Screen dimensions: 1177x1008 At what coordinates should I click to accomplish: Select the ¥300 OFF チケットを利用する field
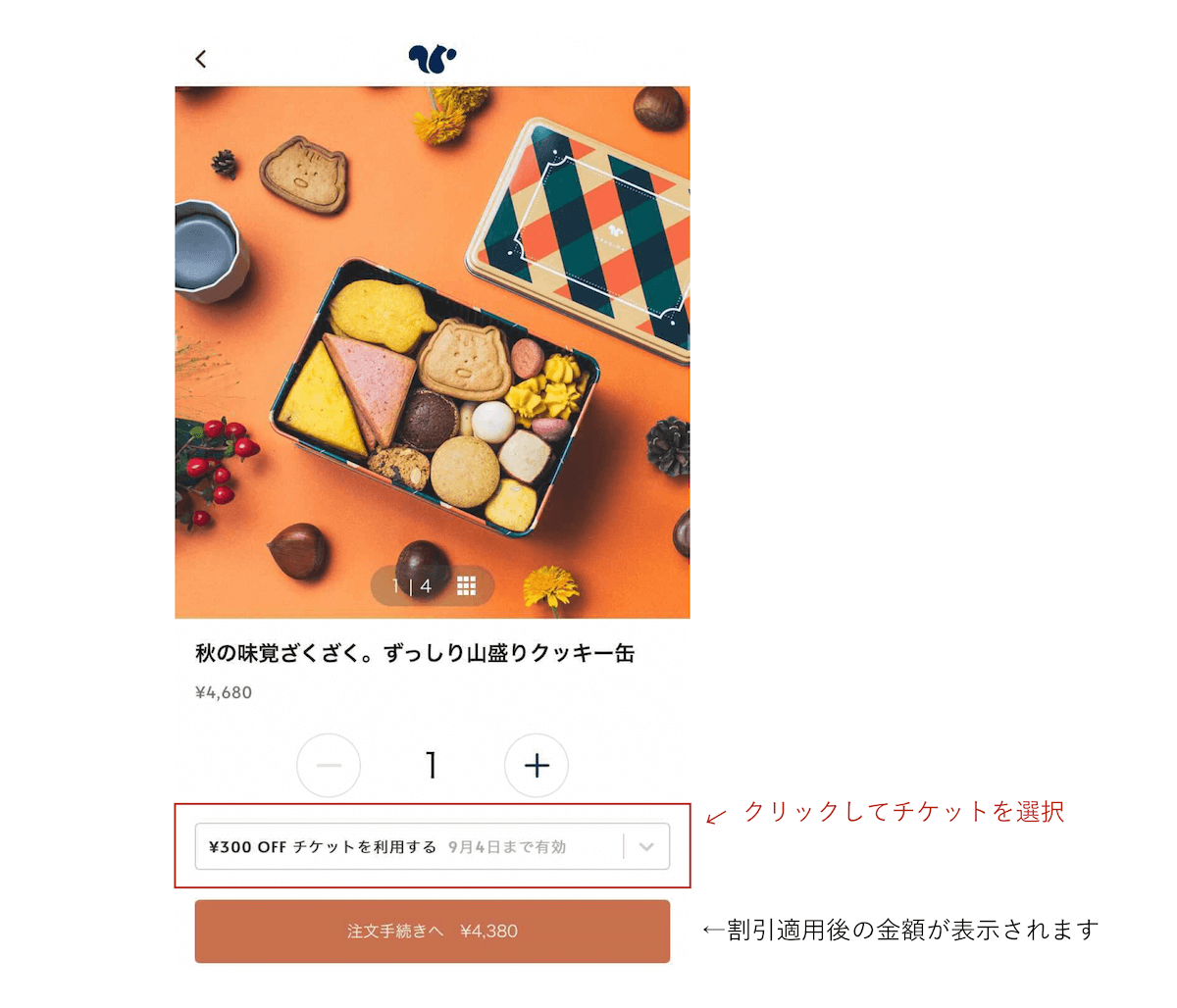click(433, 846)
